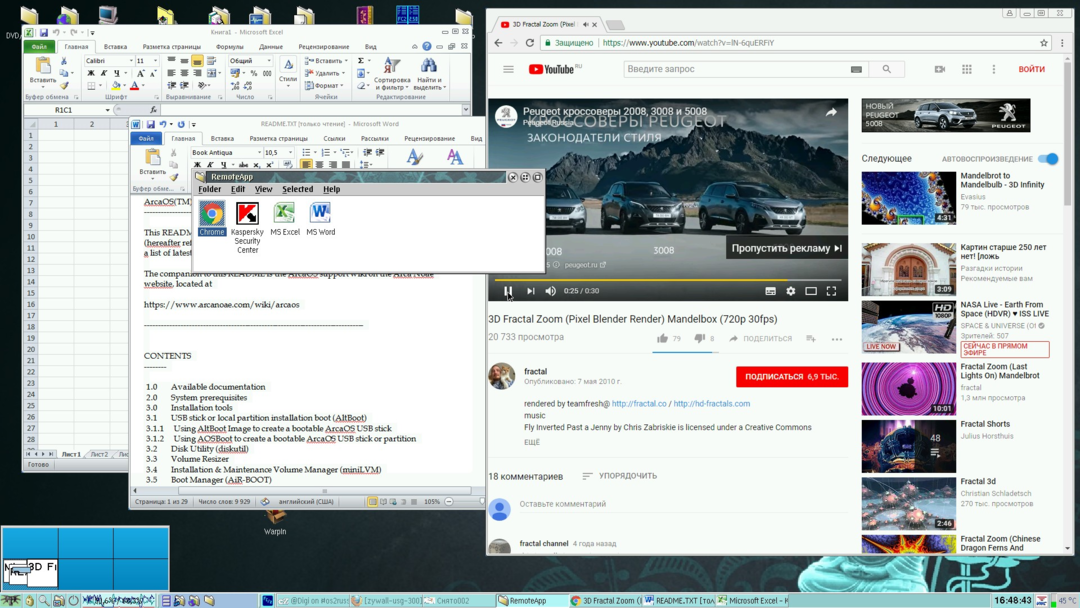
Task: Open the RemoteApp Selected menu
Action: [x=298, y=189]
